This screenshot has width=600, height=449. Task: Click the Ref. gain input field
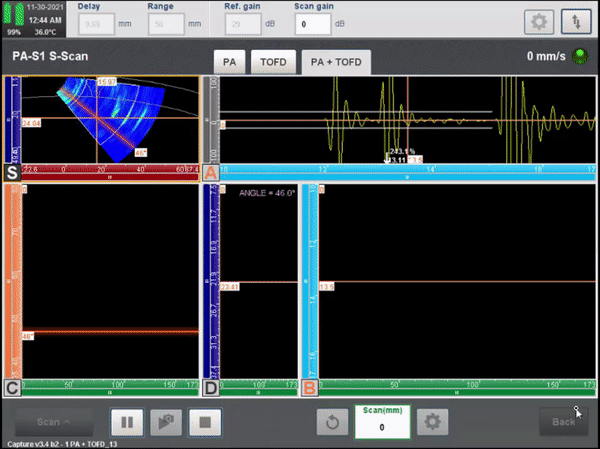coord(243,24)
